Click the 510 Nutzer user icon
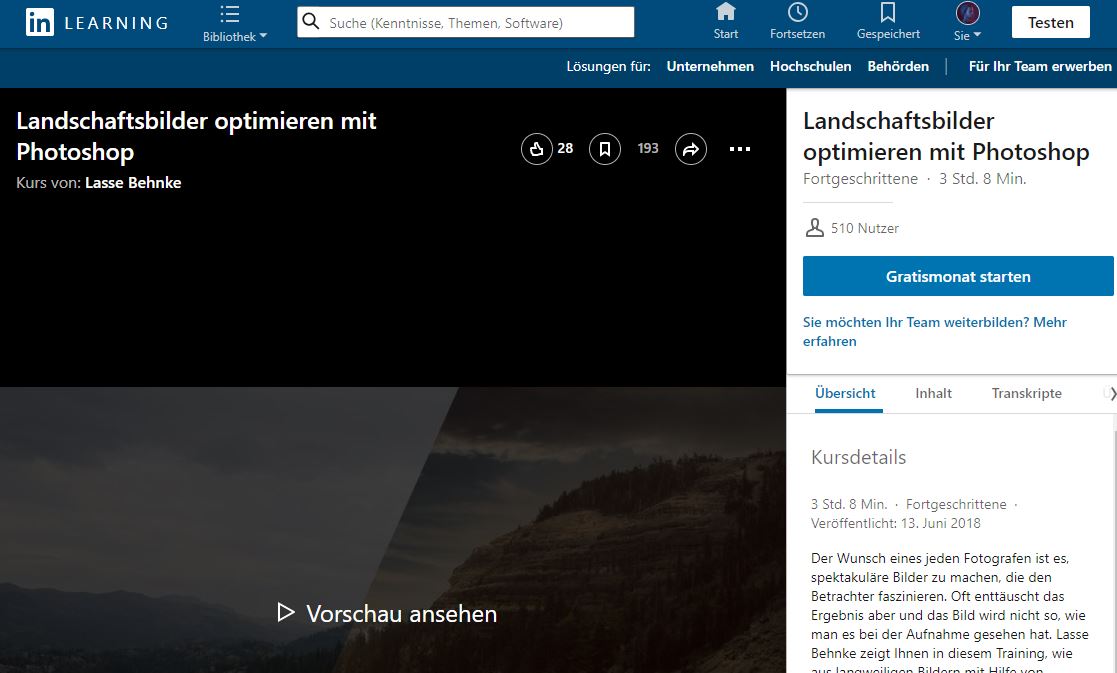This screenshot has height=673, width=1117. (814, 228)
